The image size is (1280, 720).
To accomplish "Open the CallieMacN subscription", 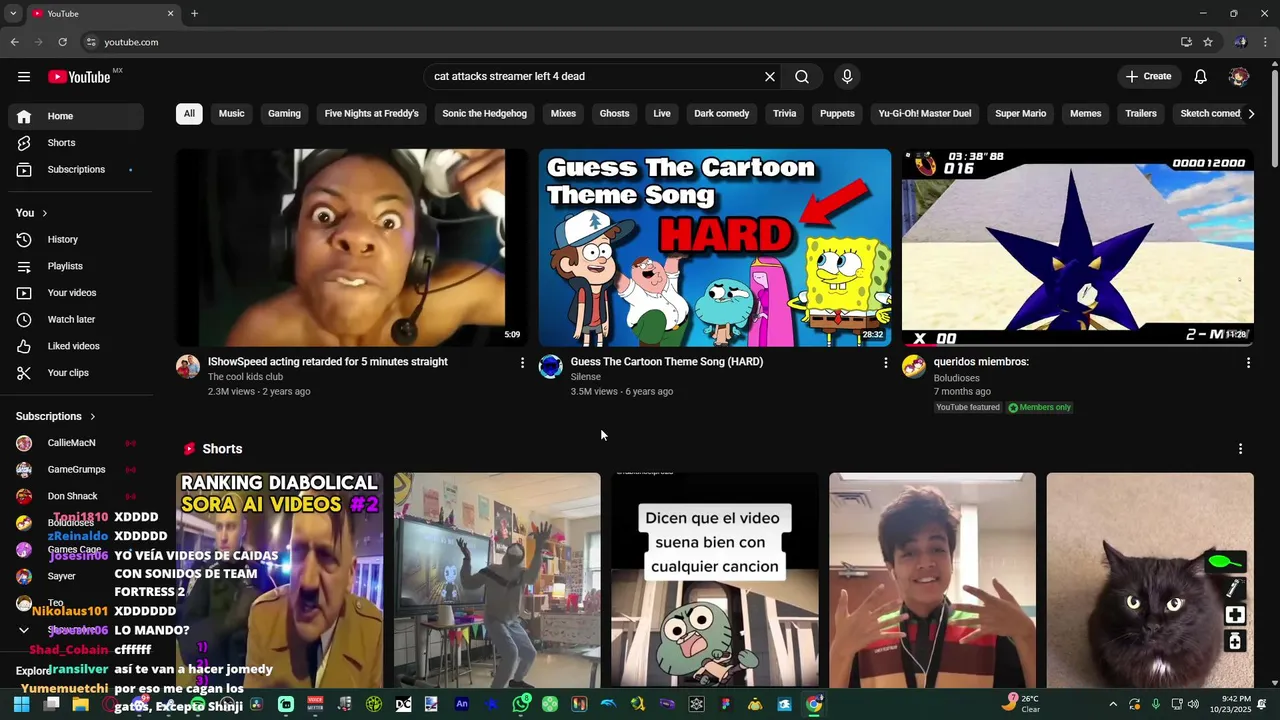I will 76,443.
